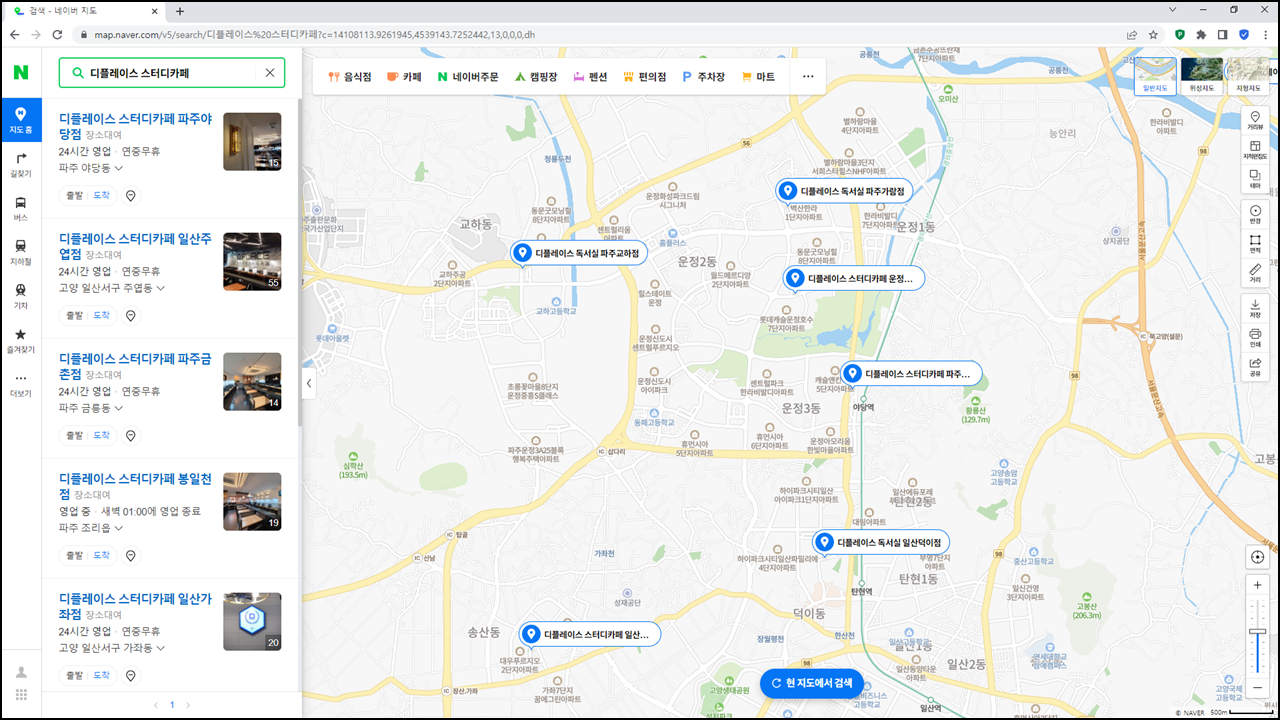
Task: Open the apps grid icon in sidebar
Action: pyautogui.click(x=21, y=695)
